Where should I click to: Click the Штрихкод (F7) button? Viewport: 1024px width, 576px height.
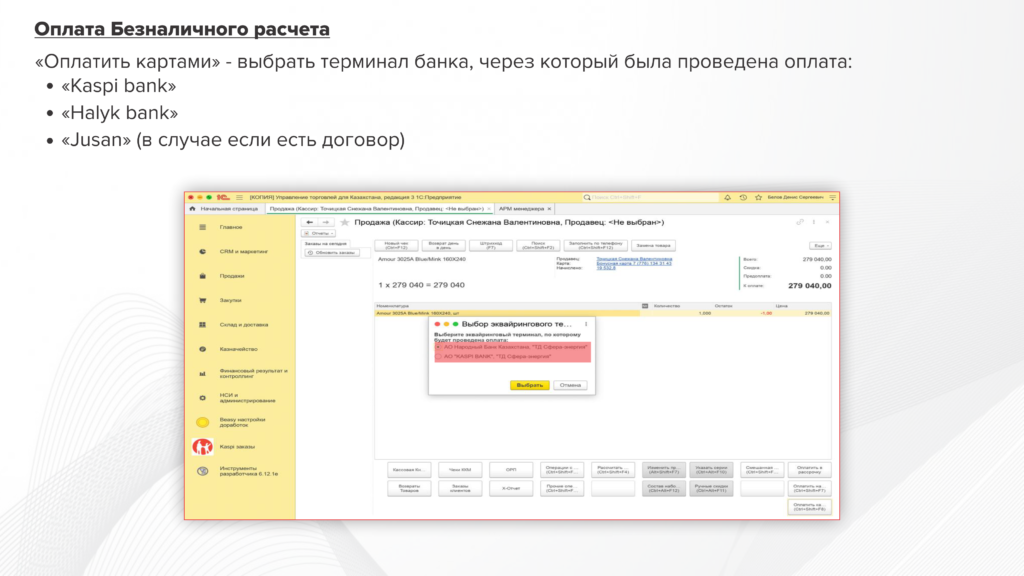(x=491, y=246)
